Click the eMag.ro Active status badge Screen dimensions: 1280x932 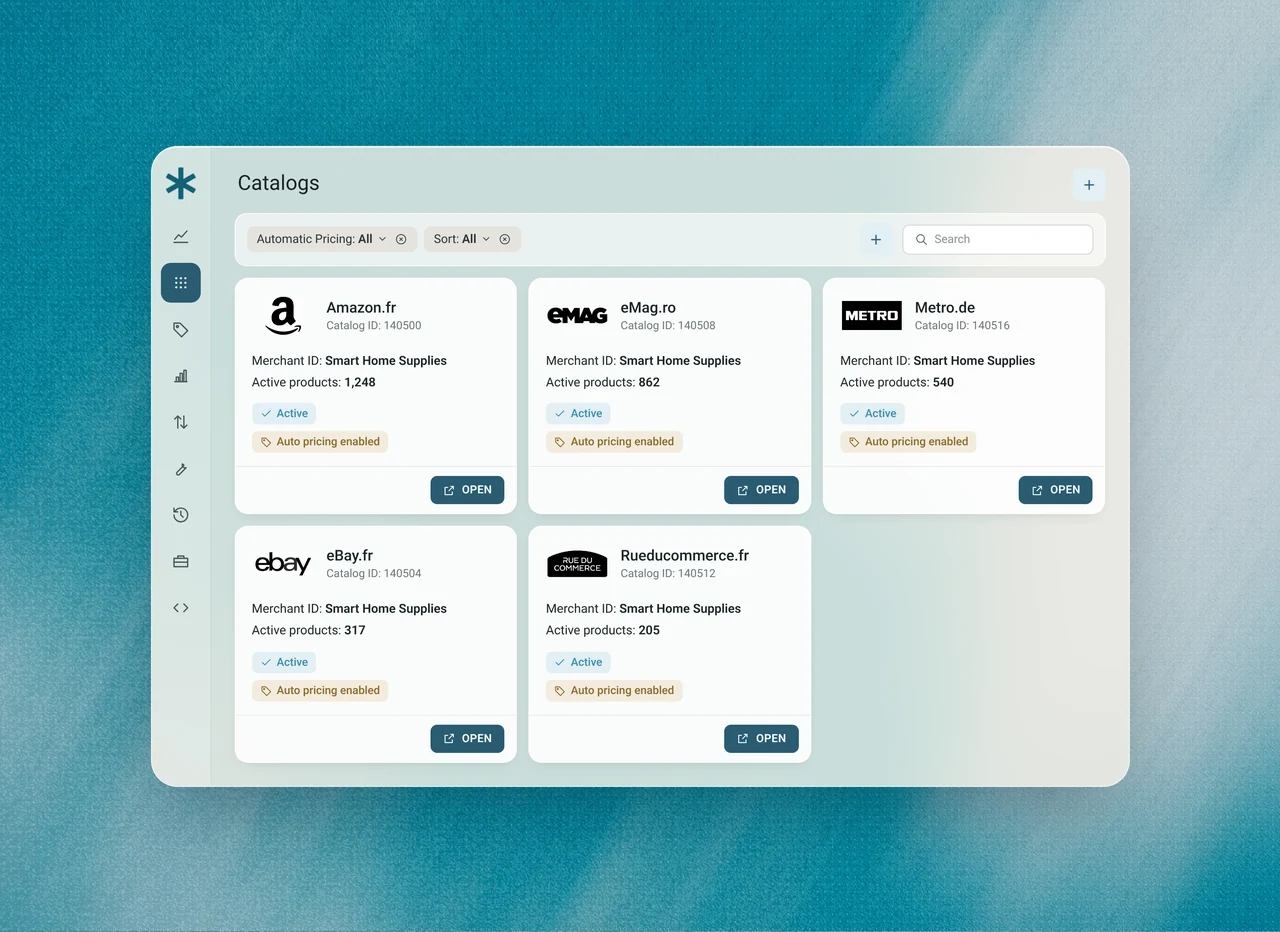(578, 413)
